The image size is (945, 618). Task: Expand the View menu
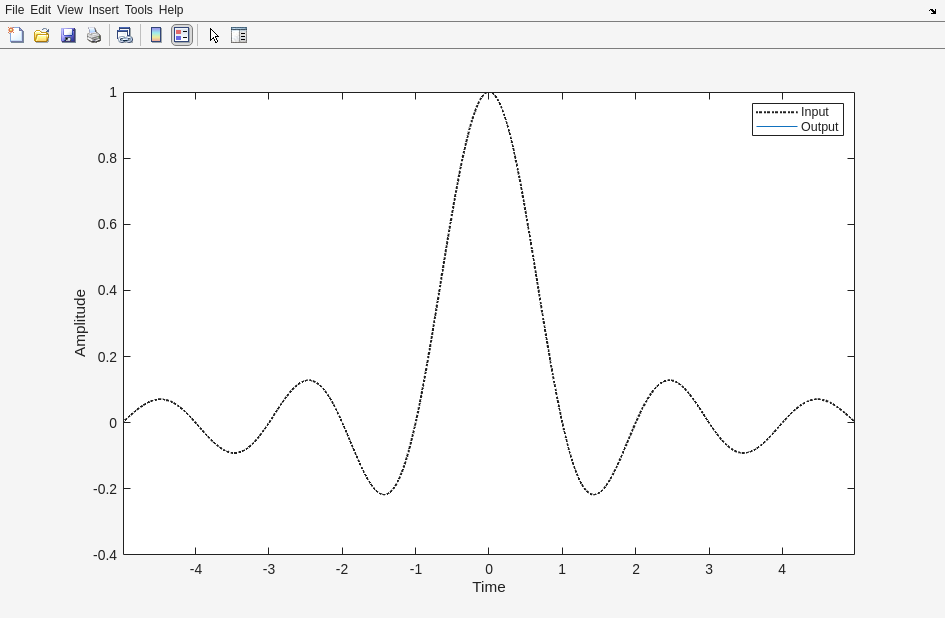click(x=69, y=10)
